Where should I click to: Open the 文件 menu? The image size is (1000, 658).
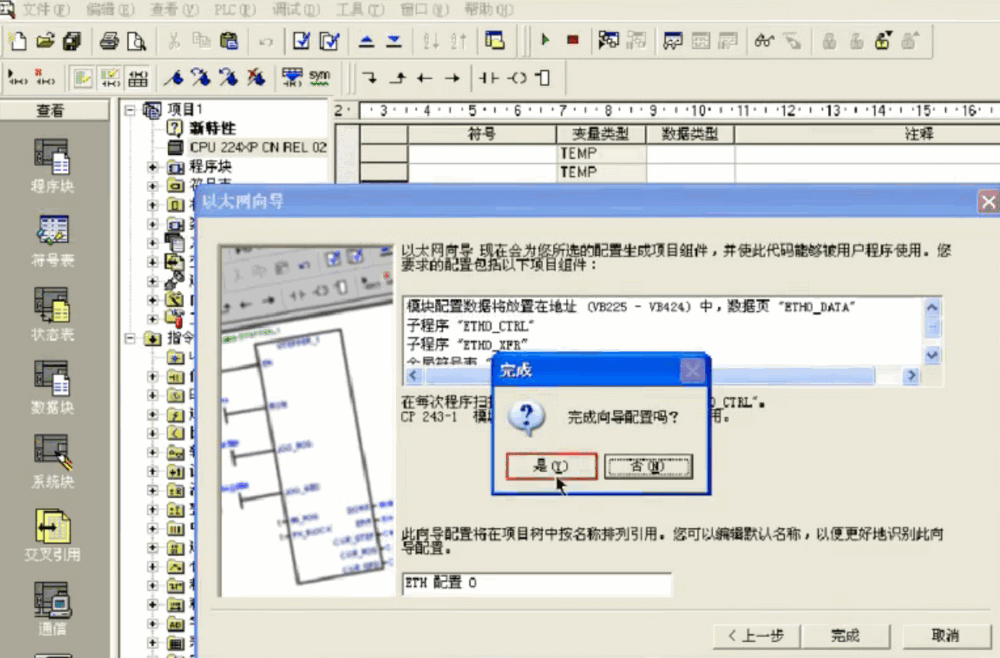click(x=47, y=9)
